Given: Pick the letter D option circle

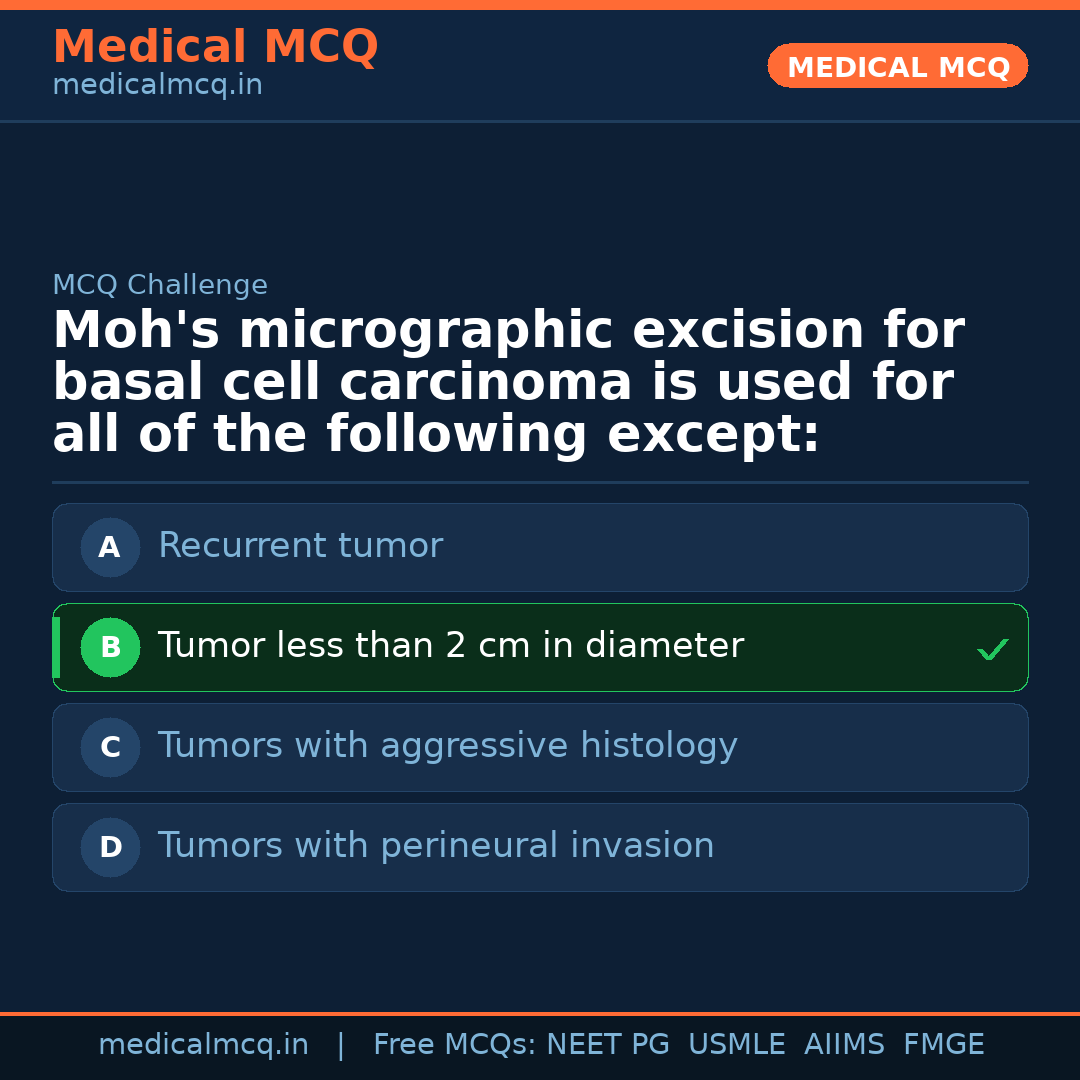Looking at the screenshot, I should (x=110, y=847).
